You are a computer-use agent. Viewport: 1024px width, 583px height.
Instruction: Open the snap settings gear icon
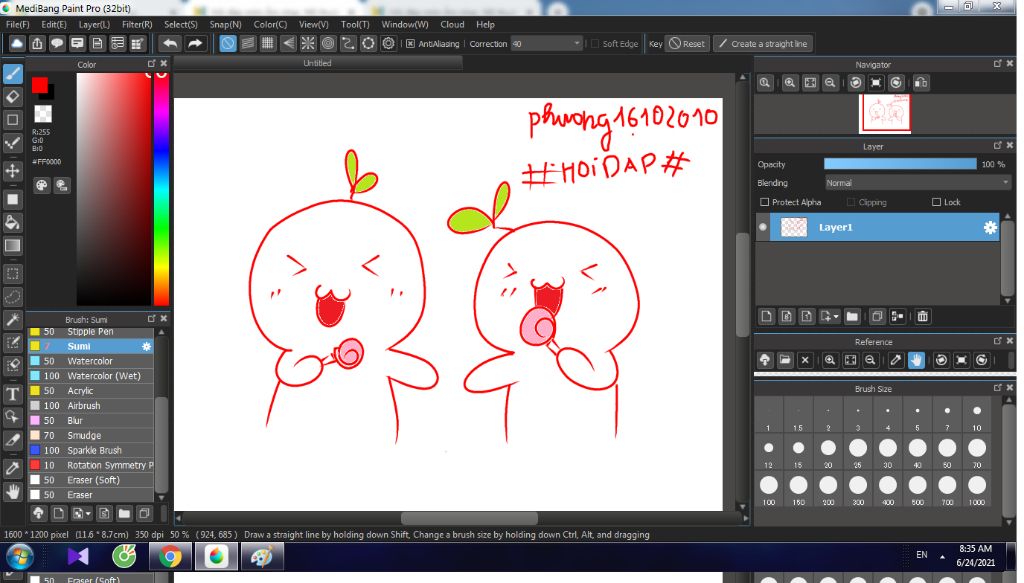click(389, 44)
